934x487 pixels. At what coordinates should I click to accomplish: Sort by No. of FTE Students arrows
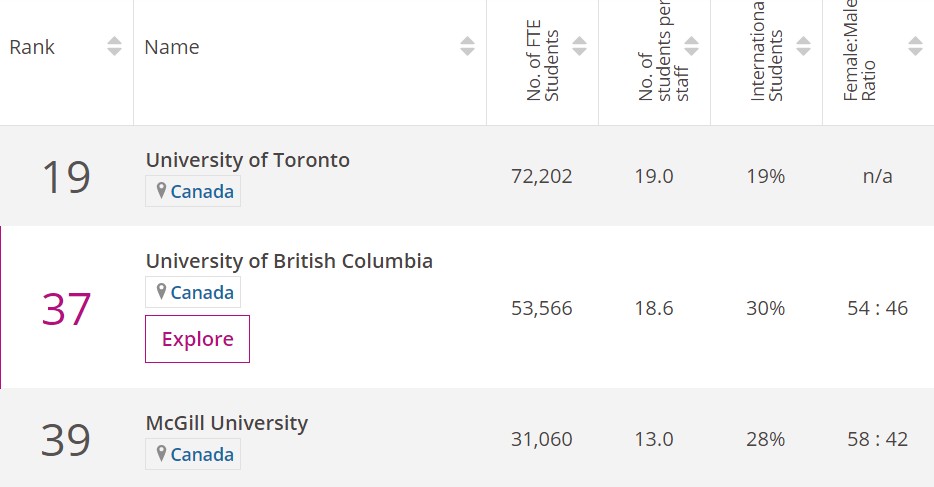[x=579, y=46]
